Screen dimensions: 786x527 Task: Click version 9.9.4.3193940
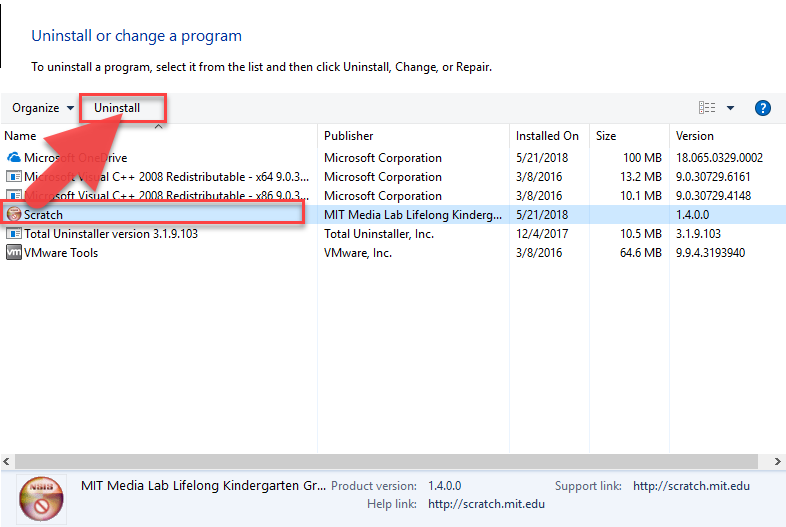pyautogui.click(x=710, y=252)
